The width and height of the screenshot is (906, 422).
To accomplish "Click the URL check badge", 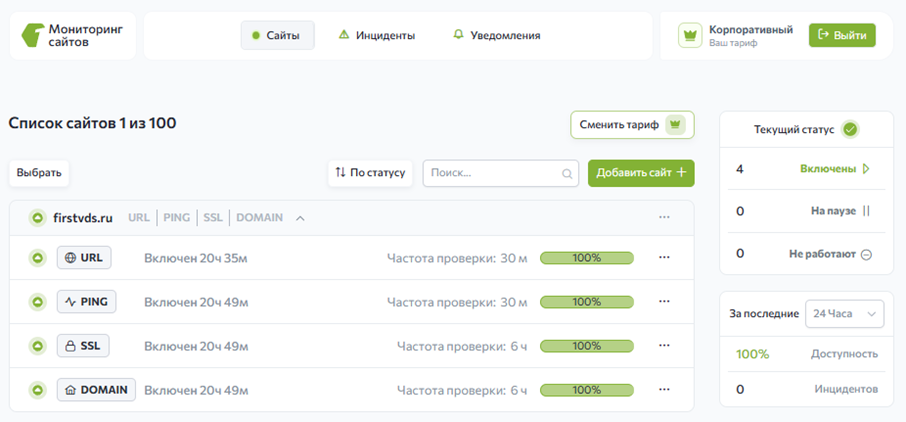I will pyautogui.click(x=84, y=258).
